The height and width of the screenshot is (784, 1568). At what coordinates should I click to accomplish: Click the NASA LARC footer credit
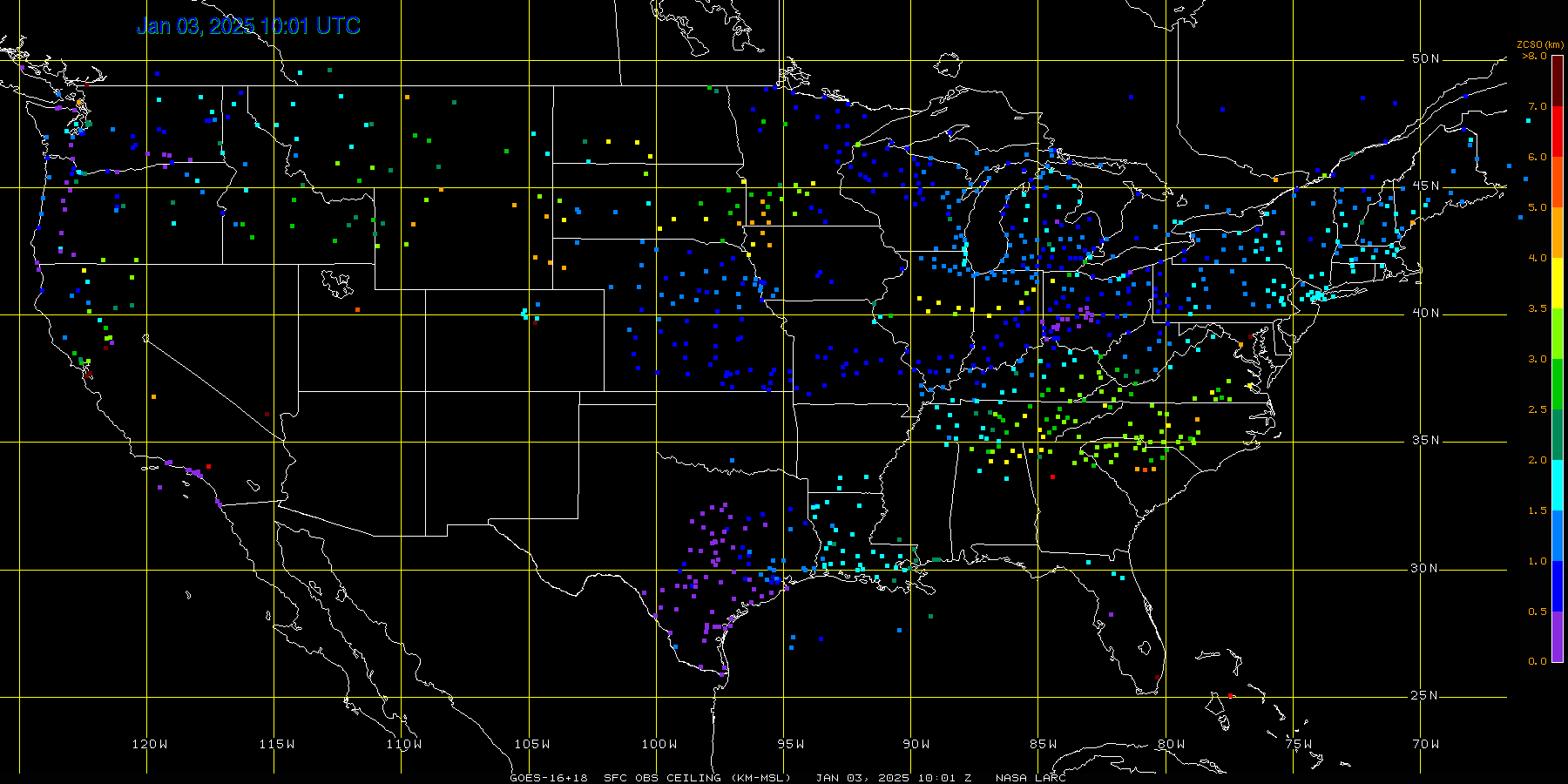[x=1031, y=778]
